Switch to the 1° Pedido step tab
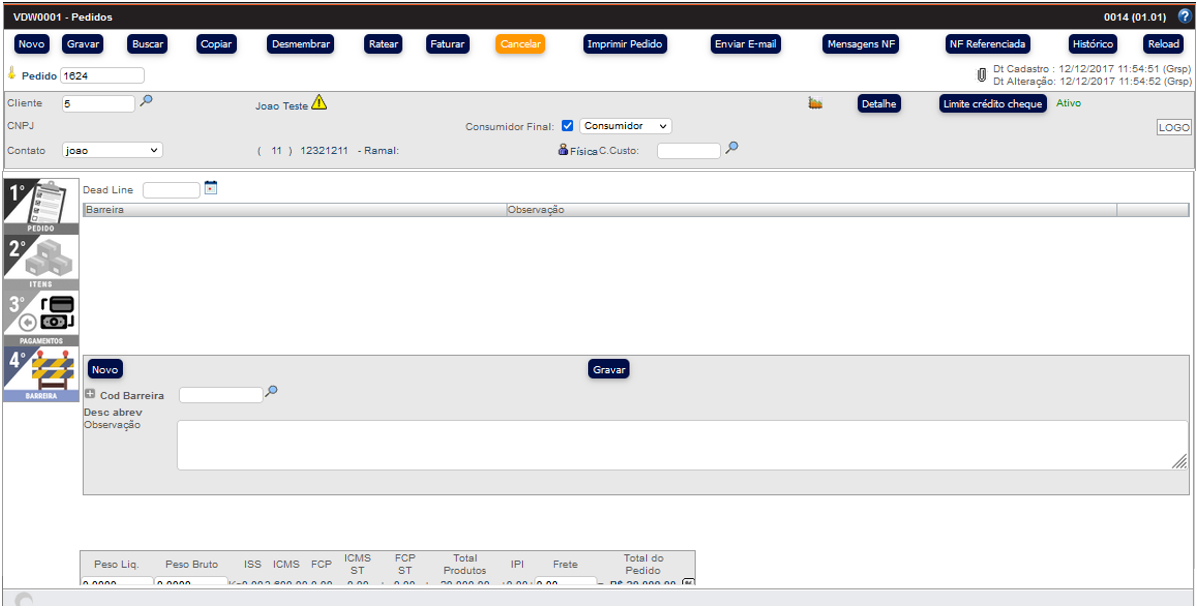 pyautogui.click(x=41, y=207)
